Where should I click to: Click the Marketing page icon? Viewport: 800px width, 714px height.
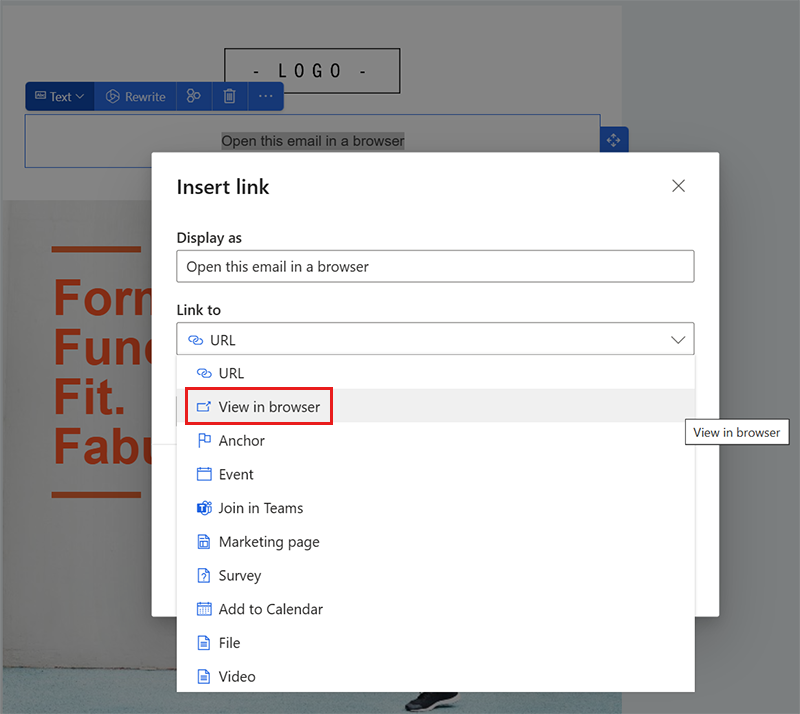click(x=204, y=541)
